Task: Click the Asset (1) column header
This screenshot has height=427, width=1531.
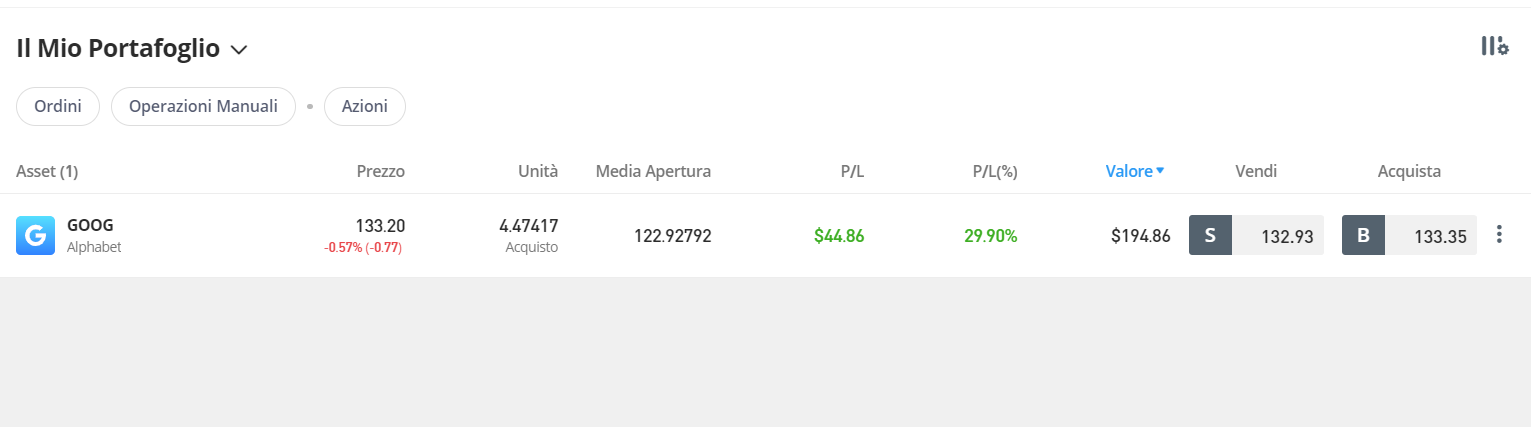Action: (x=47, y=171)
